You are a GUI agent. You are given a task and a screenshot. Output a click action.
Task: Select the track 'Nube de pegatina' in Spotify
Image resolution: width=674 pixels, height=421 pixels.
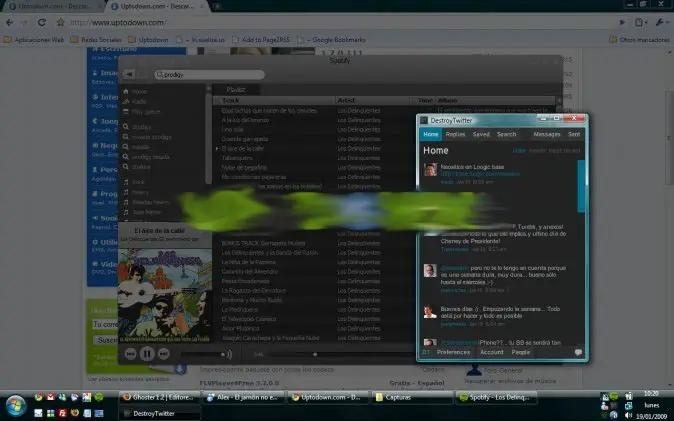pos(244,167)
